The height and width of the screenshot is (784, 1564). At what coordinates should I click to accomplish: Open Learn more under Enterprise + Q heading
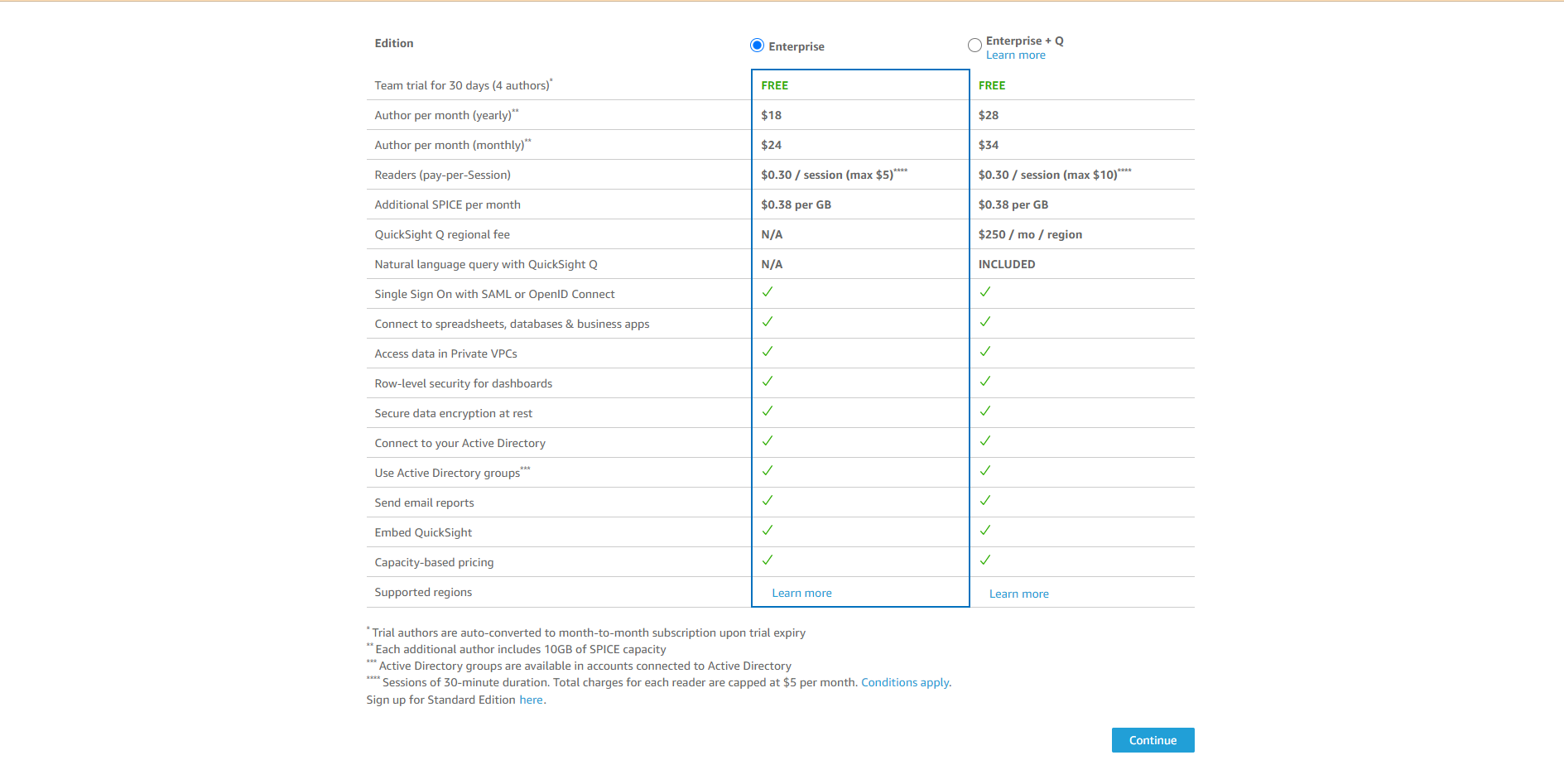pos(1015,55)
